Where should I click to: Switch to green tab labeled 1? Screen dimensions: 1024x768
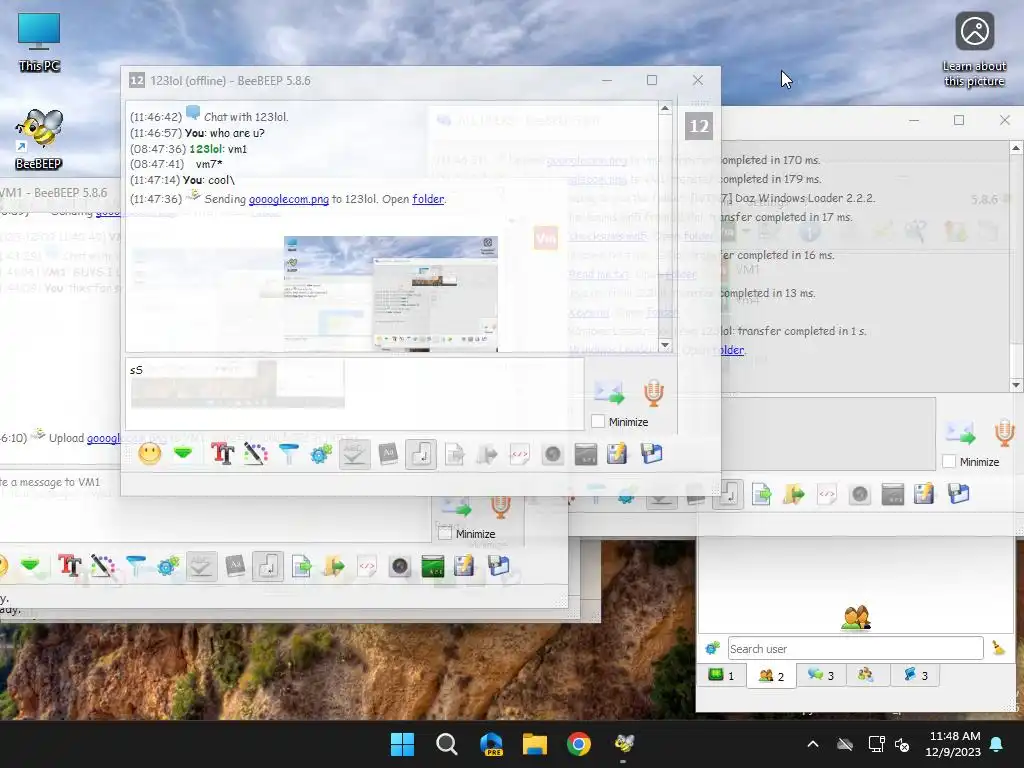(x=722, y=675)
